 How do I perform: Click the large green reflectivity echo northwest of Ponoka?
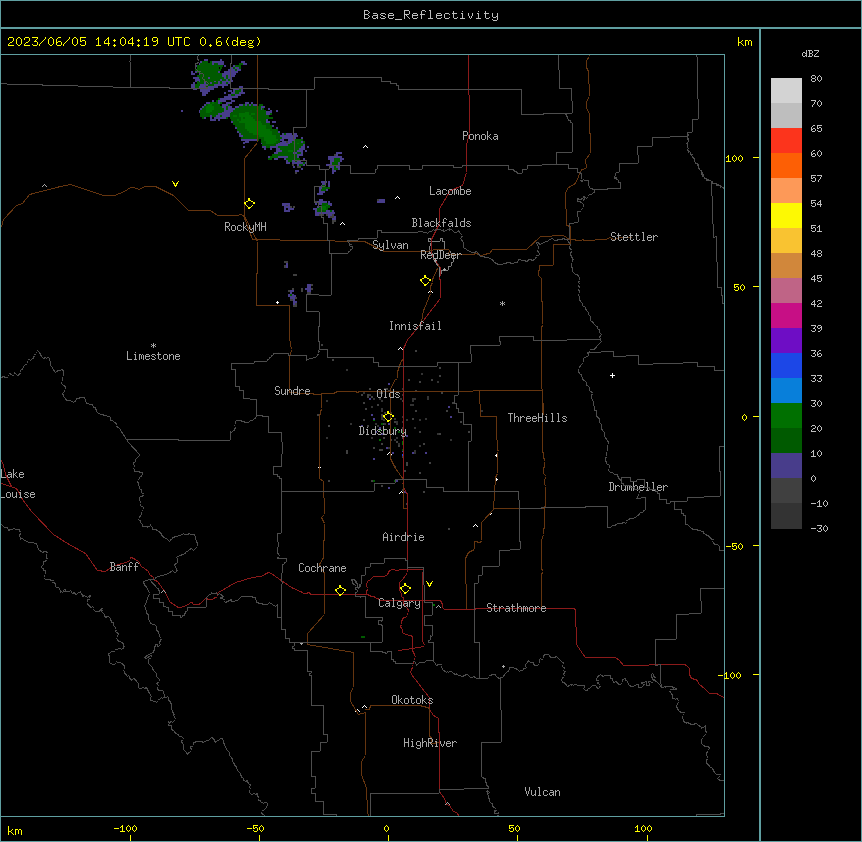point(254,125)
